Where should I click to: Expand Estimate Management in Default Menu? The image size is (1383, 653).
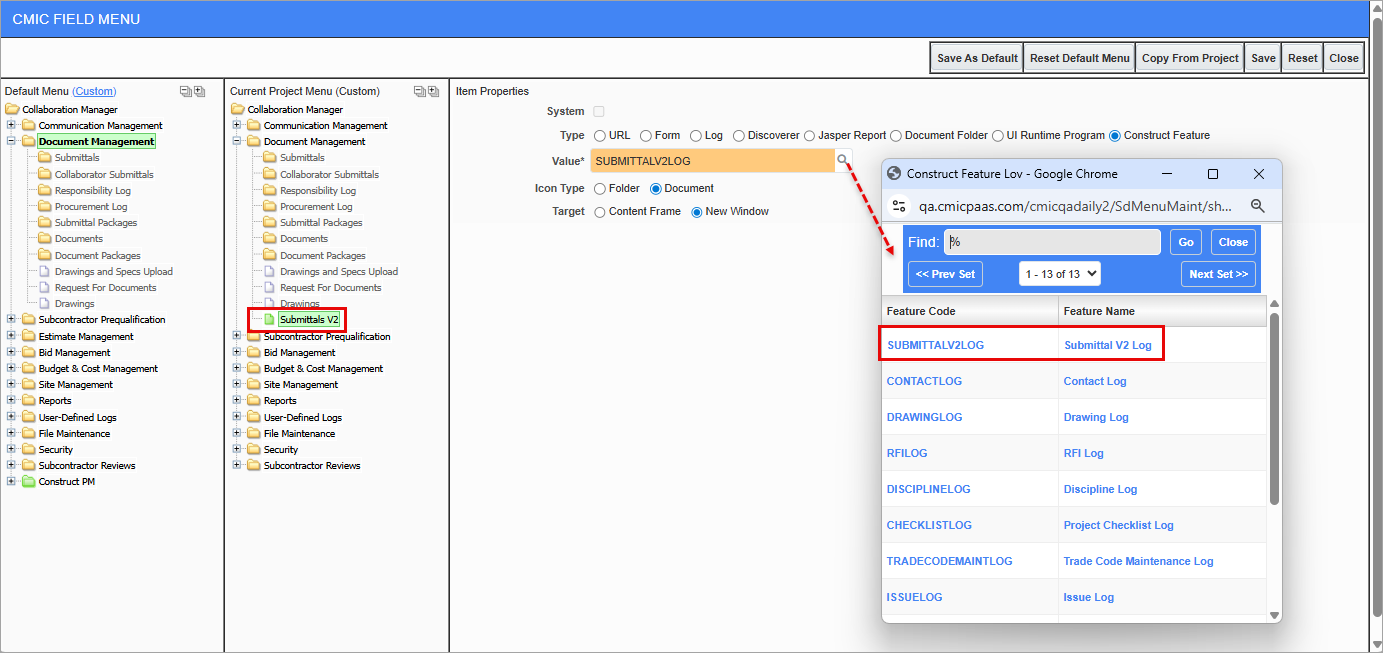[12, 337]
